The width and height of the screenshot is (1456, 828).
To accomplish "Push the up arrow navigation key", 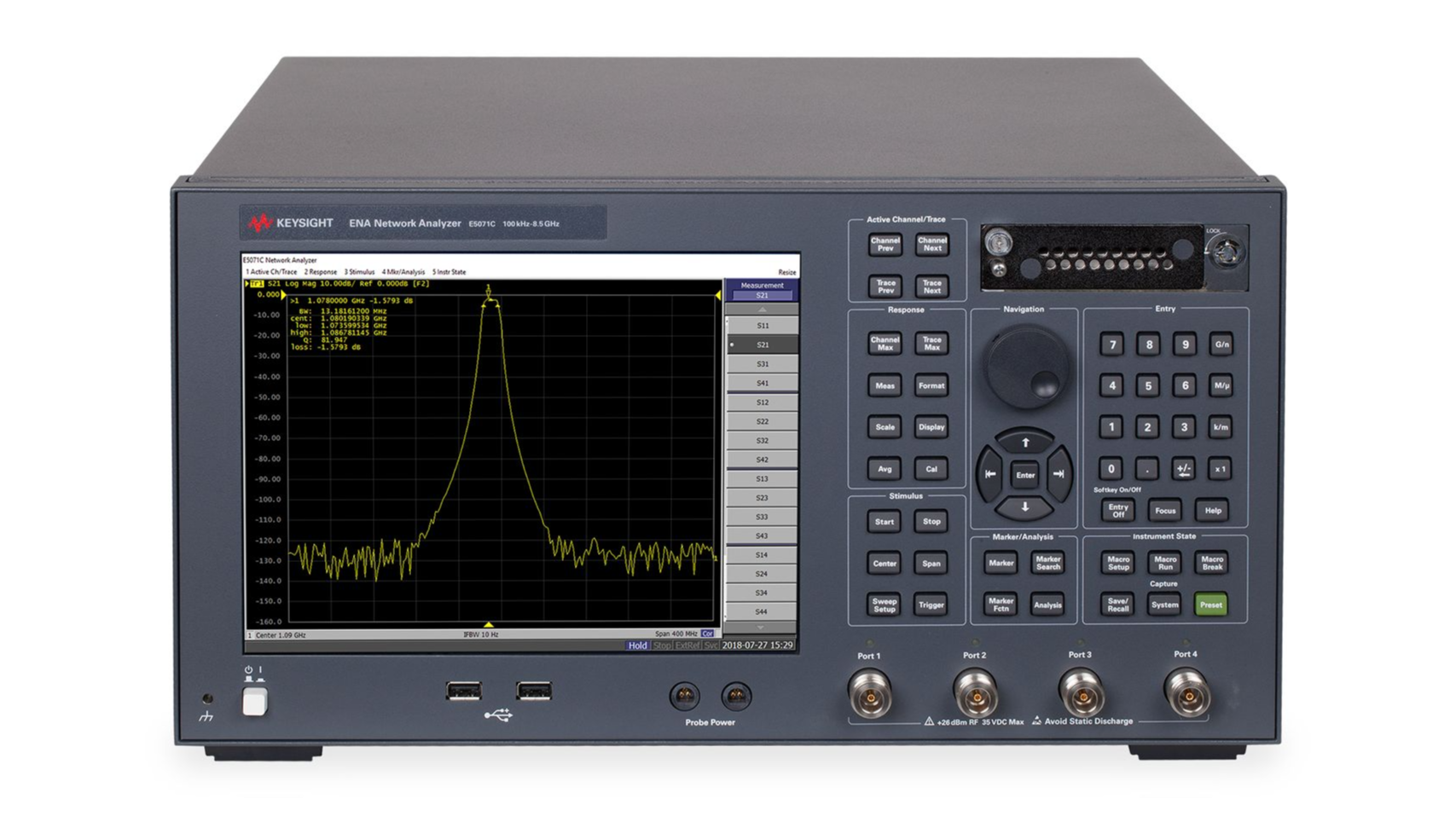I will tap(1024, 442).
